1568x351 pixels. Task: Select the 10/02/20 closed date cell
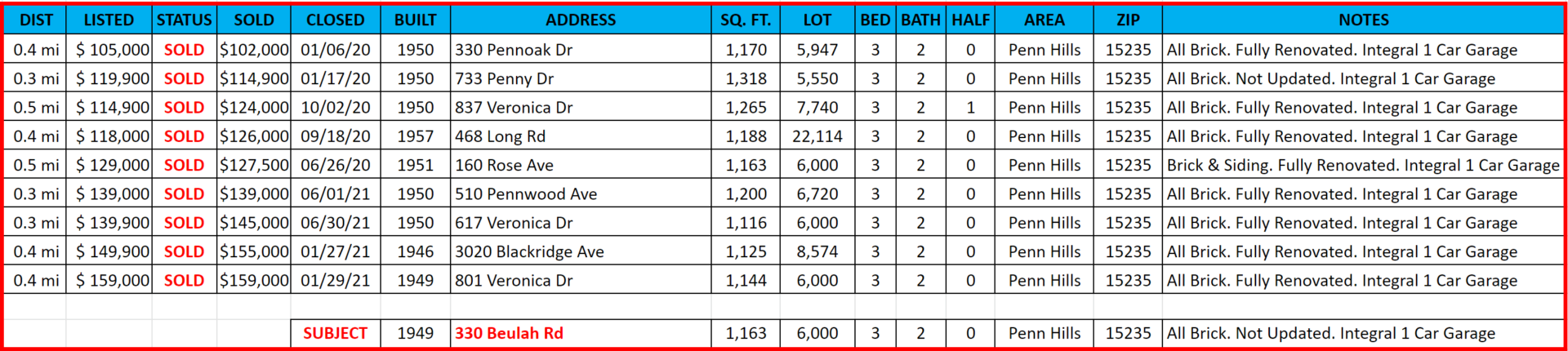pos(335,108)
